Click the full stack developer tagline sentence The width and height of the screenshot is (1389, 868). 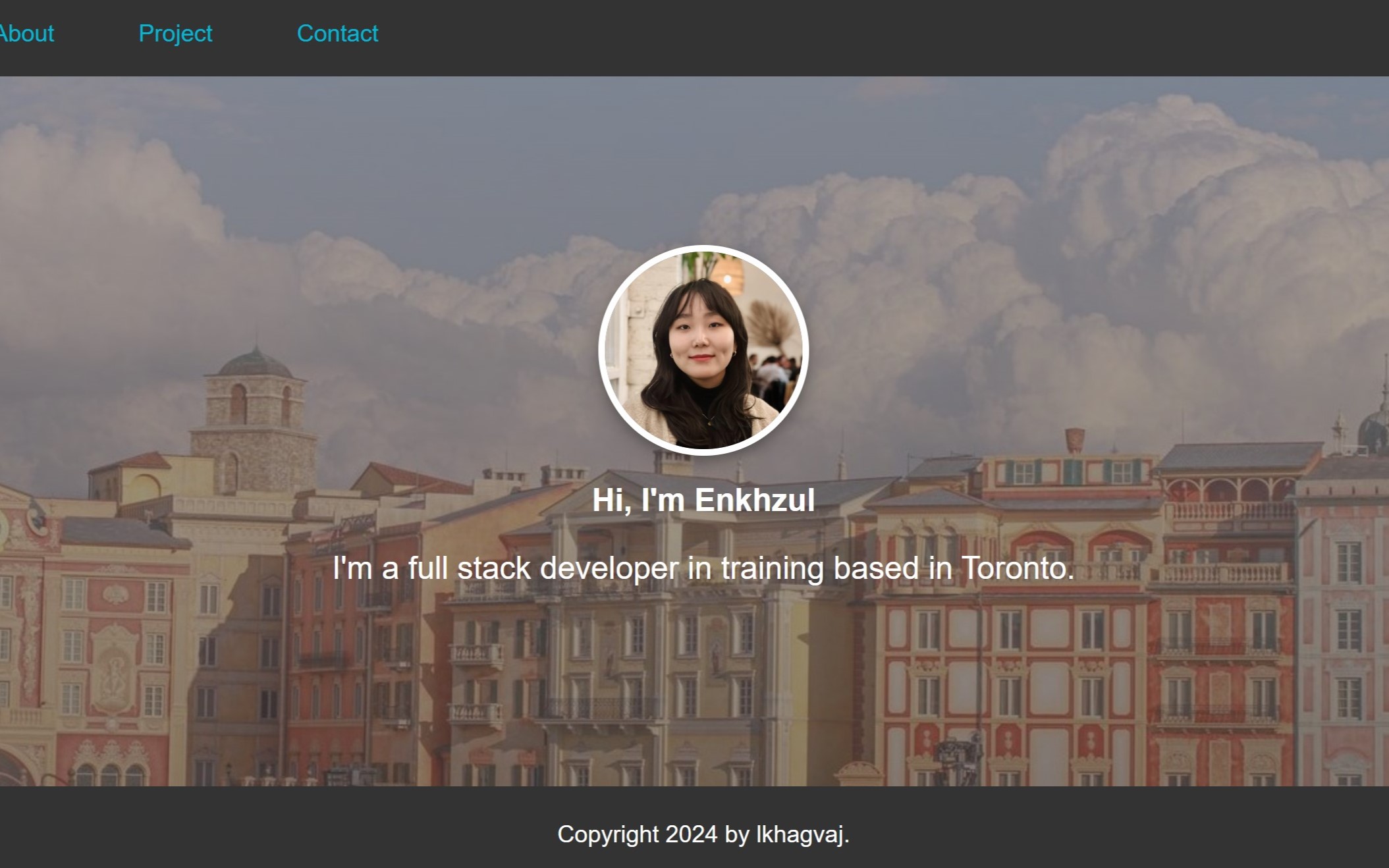[x=703, y=568]
